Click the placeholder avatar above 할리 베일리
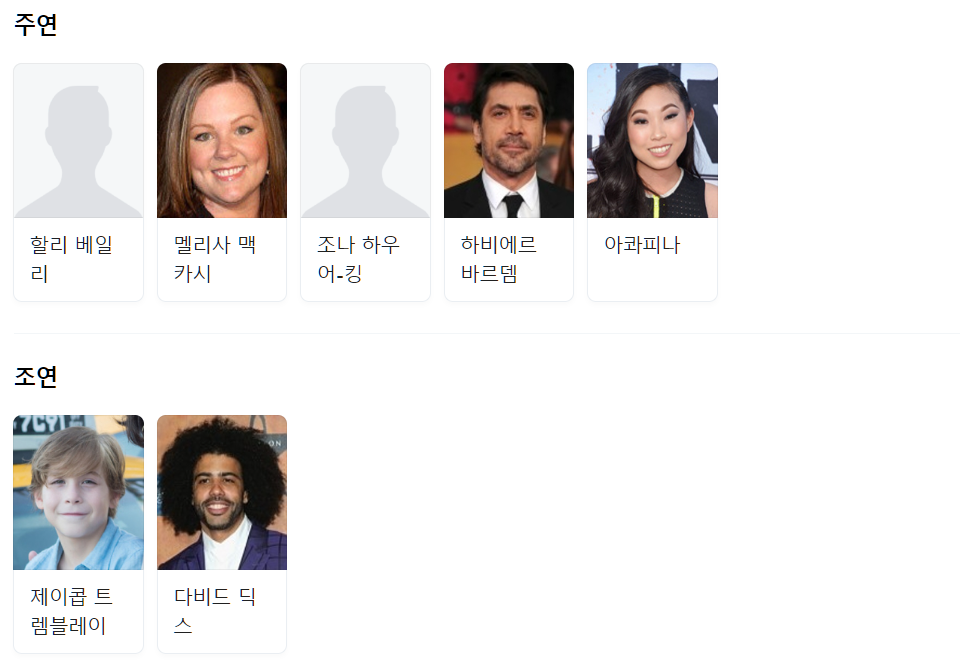 coord(78,140)
